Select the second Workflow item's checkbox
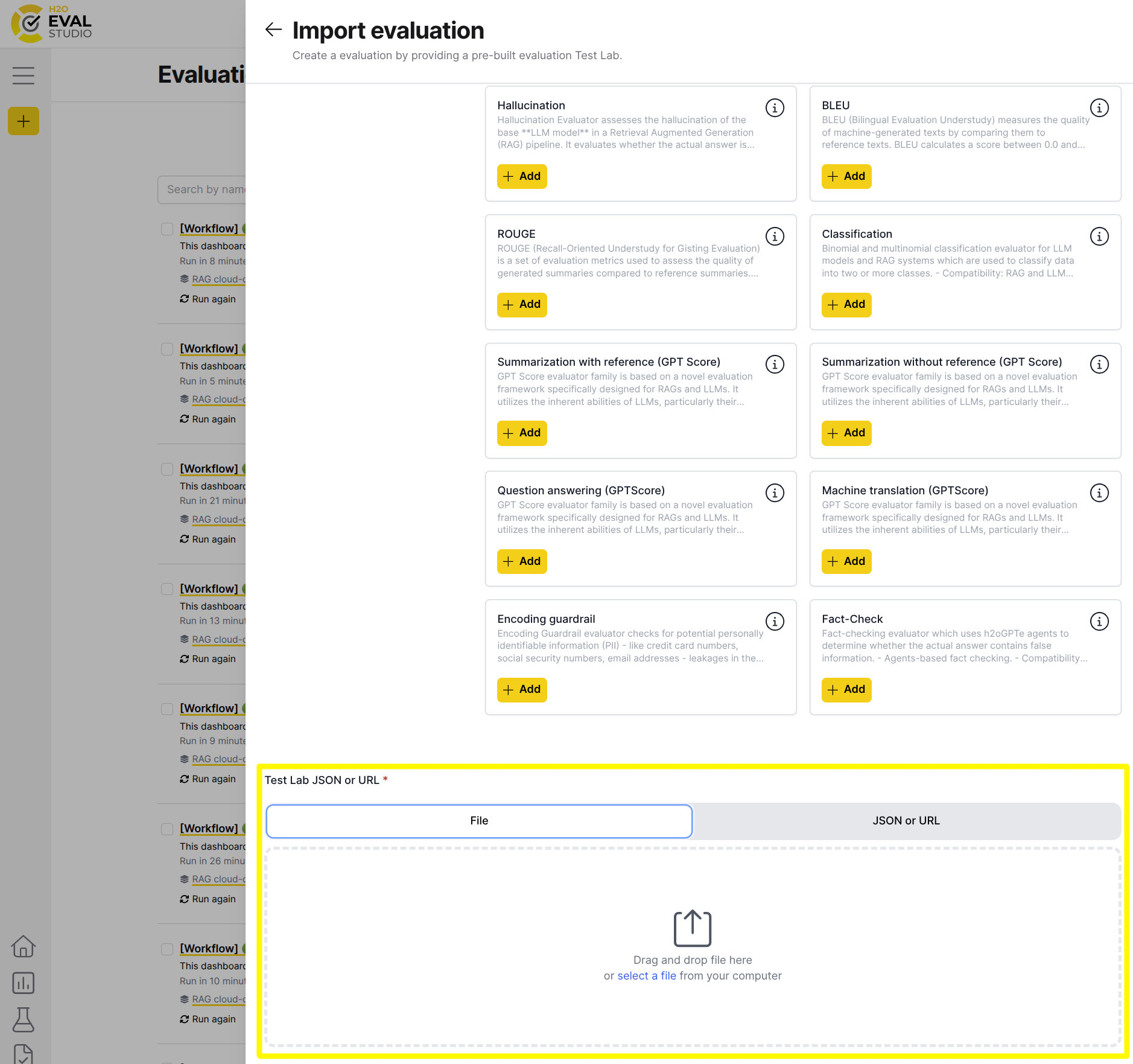The width and height of the screenshot is (1133, 1064). pos(166,349)
